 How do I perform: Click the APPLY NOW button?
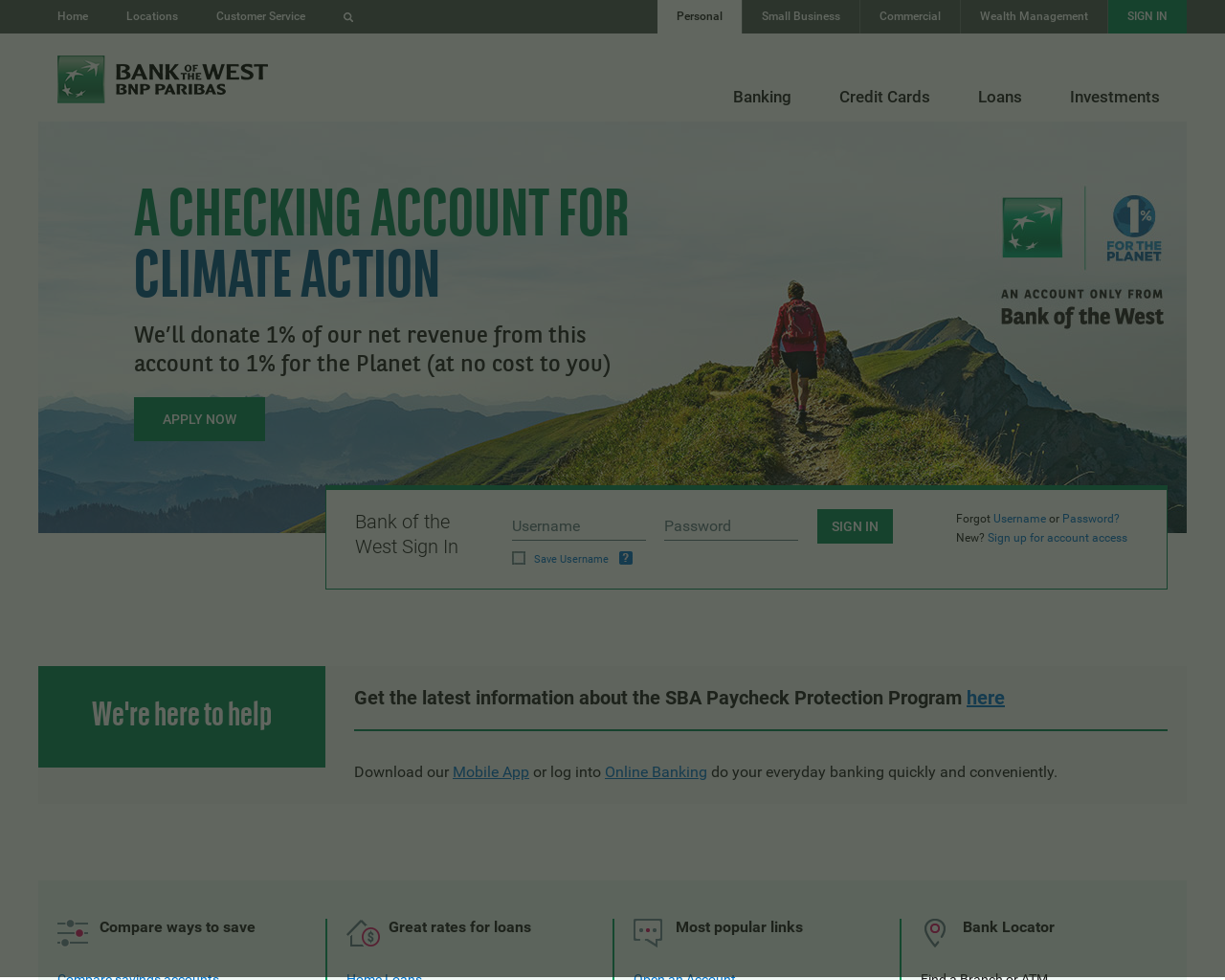[x=199, y=419]
